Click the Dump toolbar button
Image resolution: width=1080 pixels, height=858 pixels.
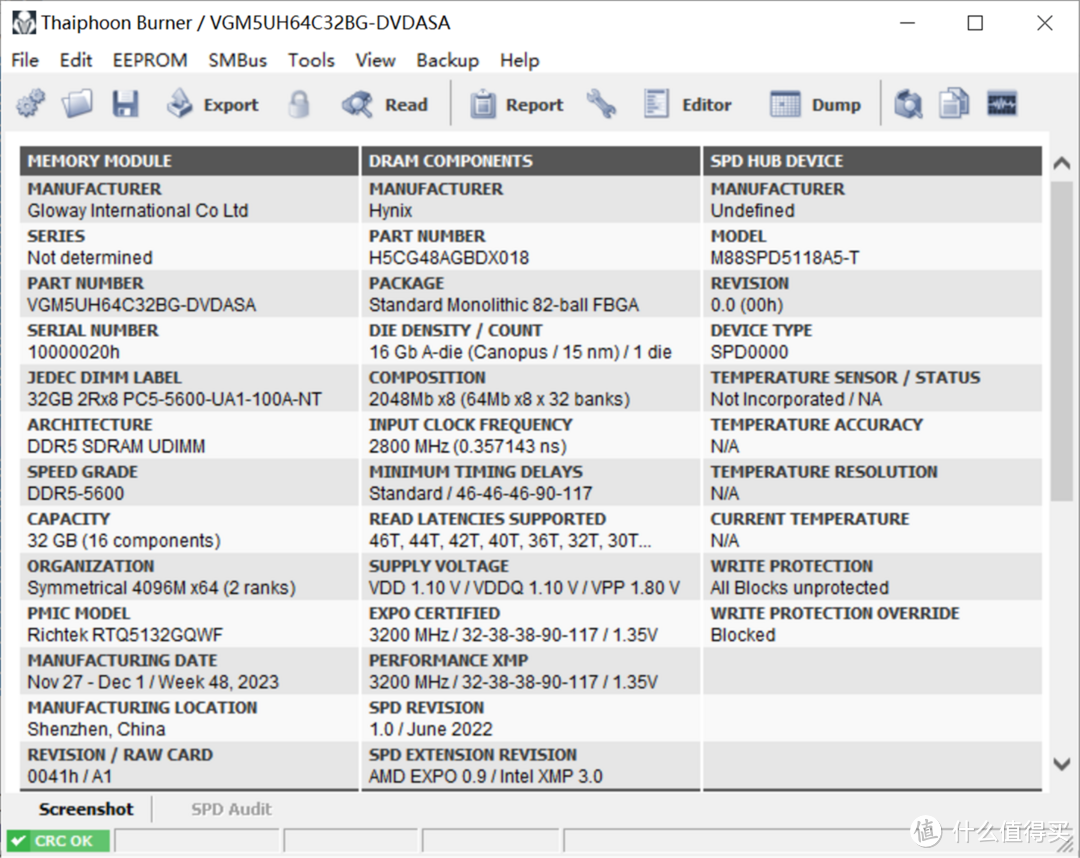point(816,104)
